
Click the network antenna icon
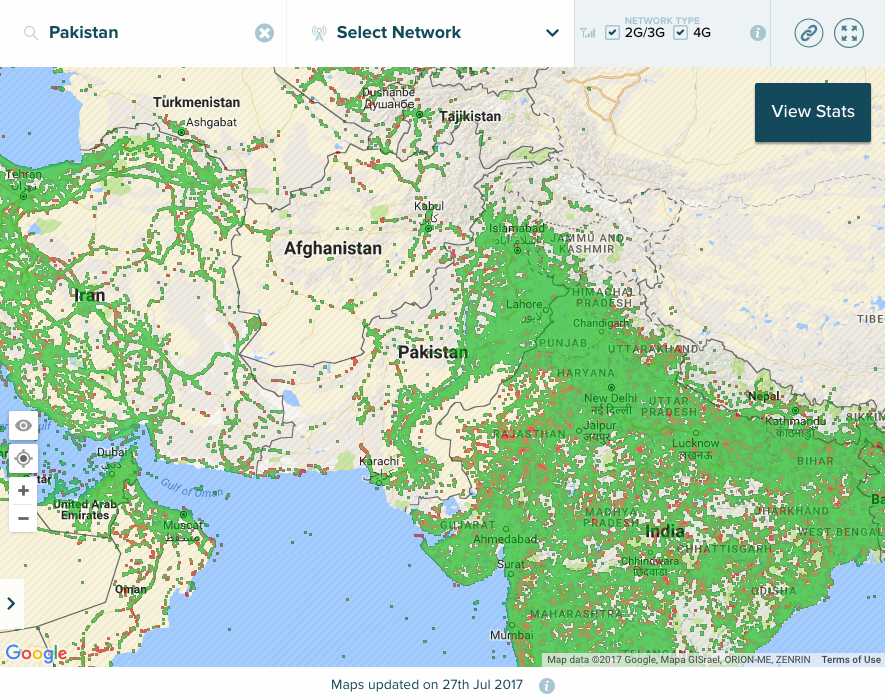319,33
